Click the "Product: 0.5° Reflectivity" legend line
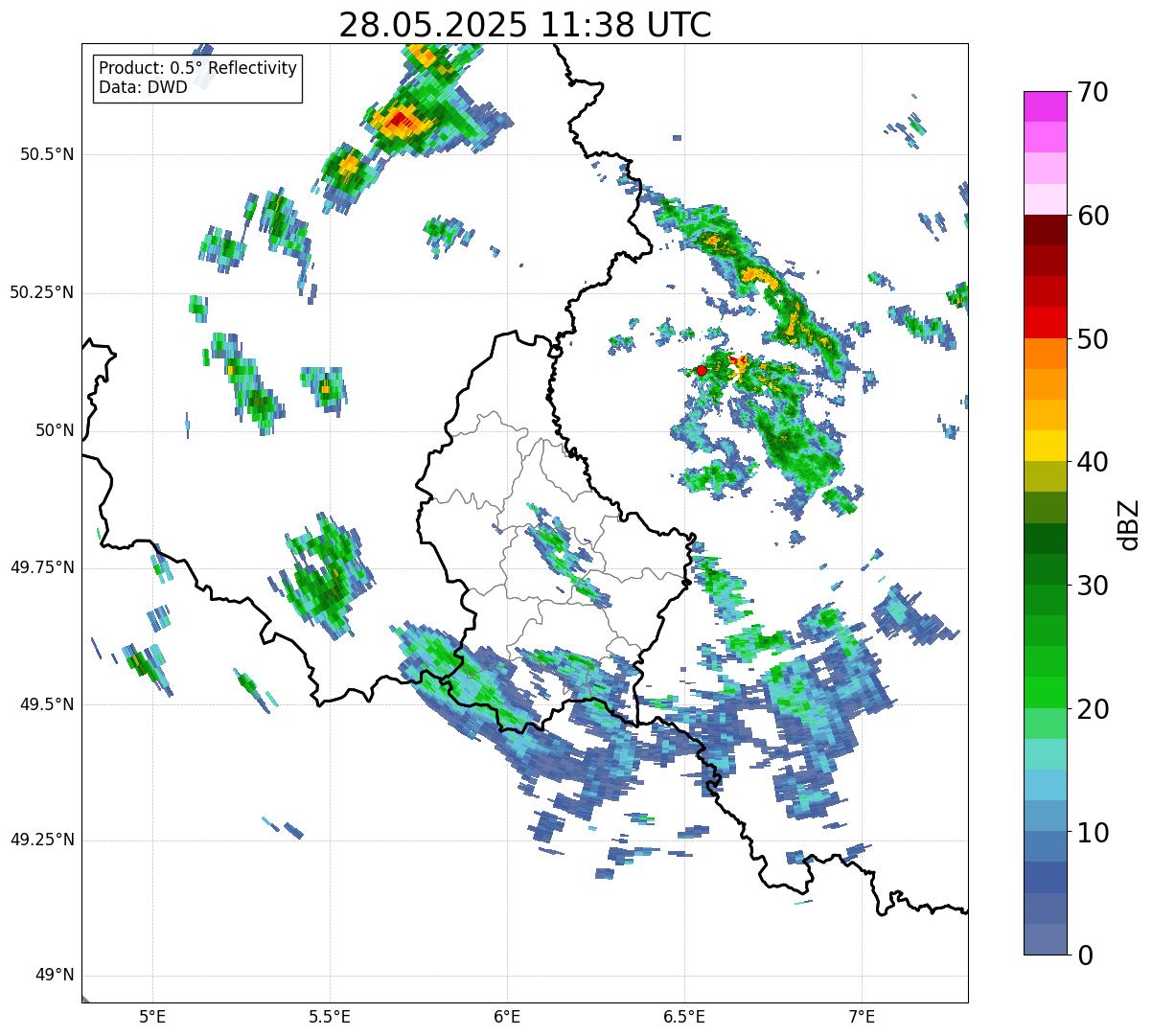 click(197, 68)
